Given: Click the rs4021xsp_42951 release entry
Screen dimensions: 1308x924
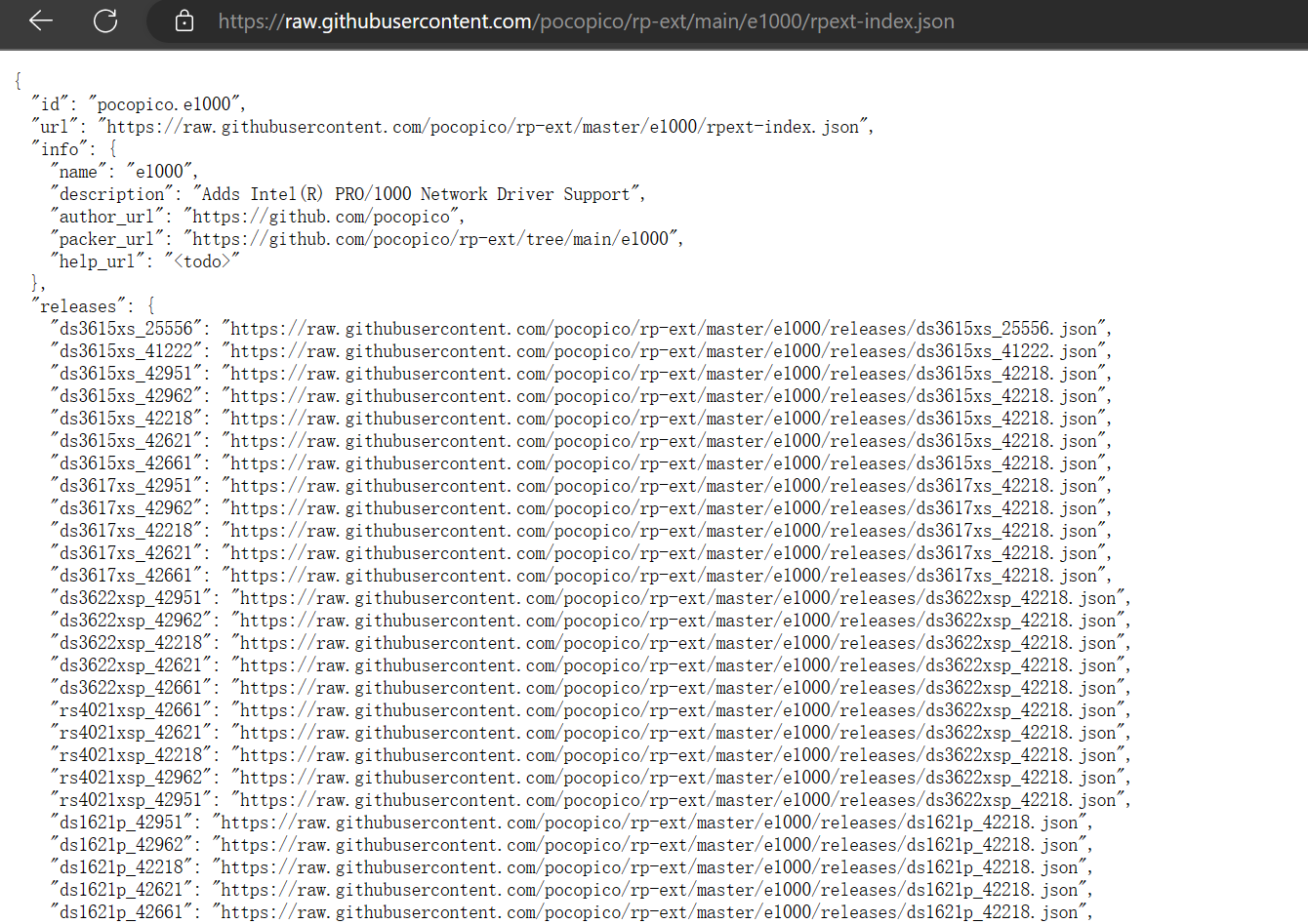Looking at the screenshot, I should click(591, 800).
